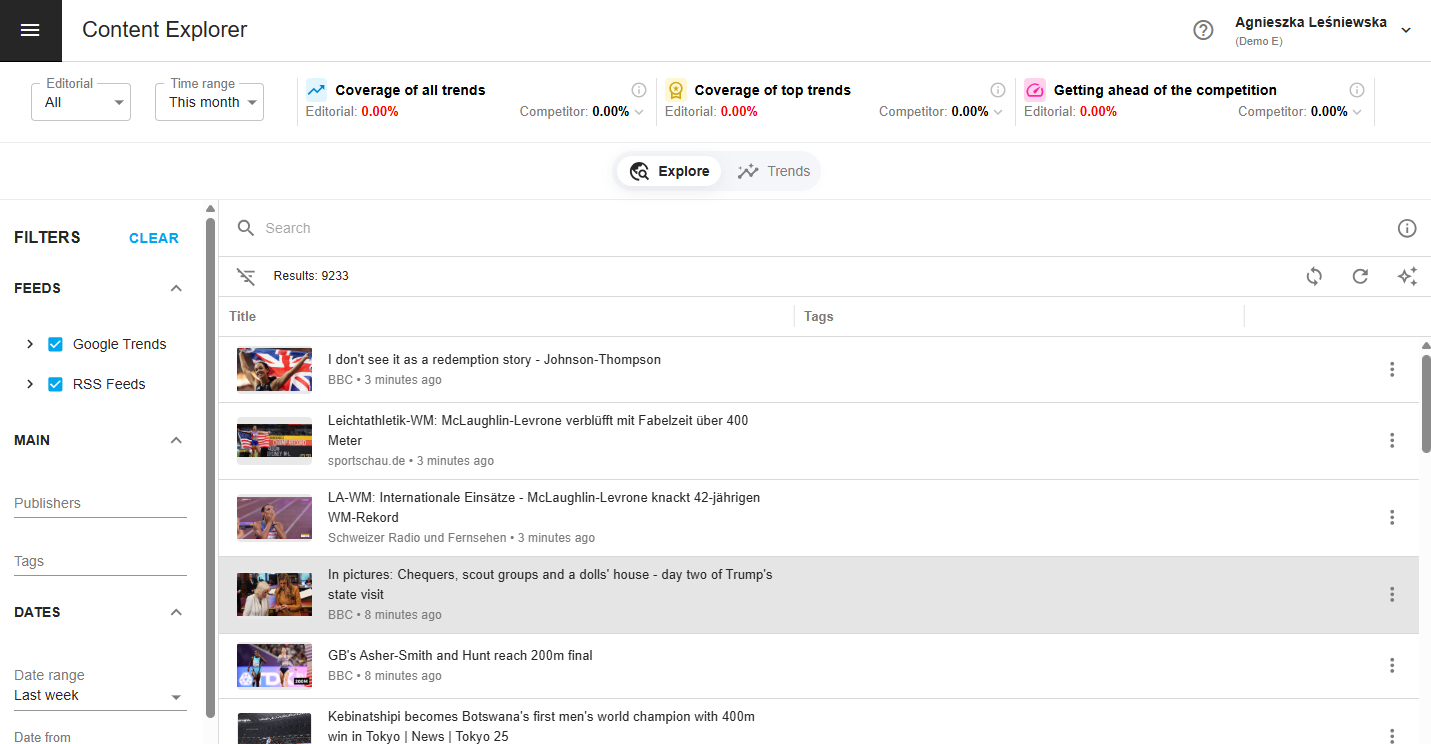
Task: Expand the Google Trends tree node
Action: [30, 344]
